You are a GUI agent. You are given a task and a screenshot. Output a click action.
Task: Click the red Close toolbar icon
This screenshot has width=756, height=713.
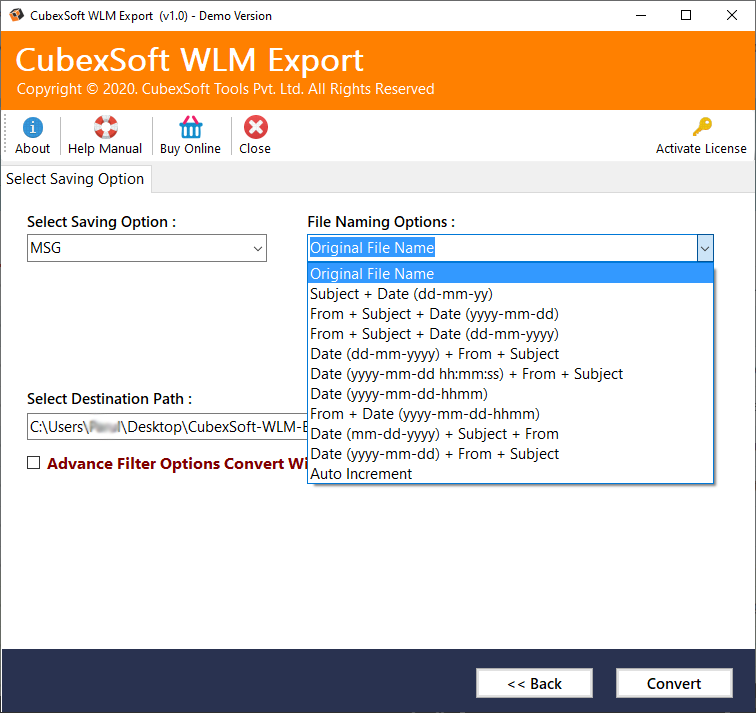tap(255, 128)
